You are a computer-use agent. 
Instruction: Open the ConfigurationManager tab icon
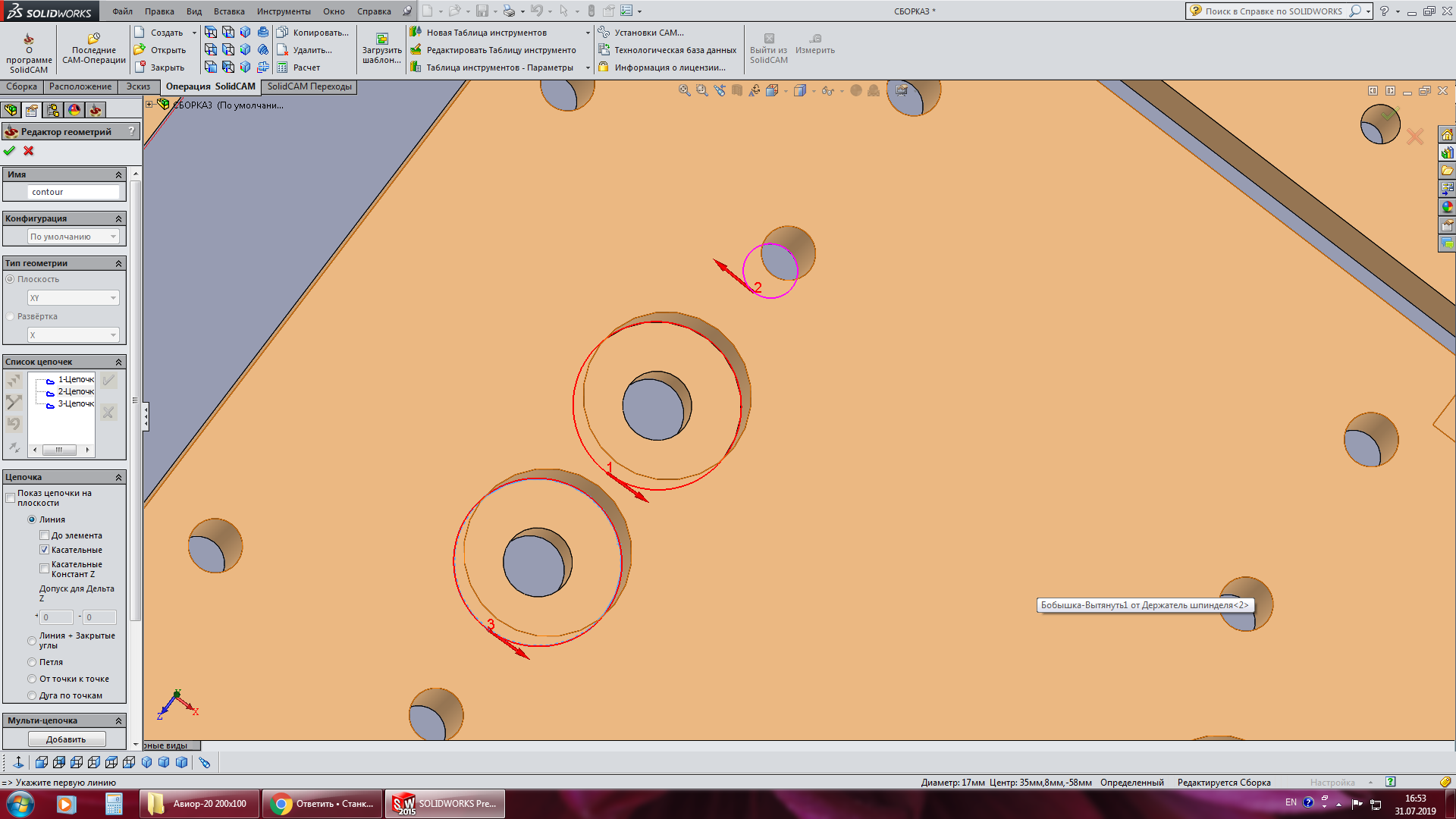(x=53, y=111)
